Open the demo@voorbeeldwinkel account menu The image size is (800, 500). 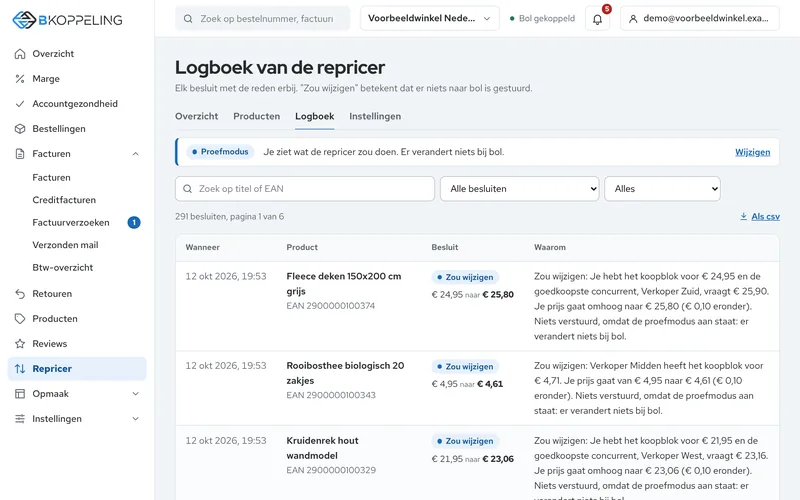pyautogui.click(x=699, y=18)
